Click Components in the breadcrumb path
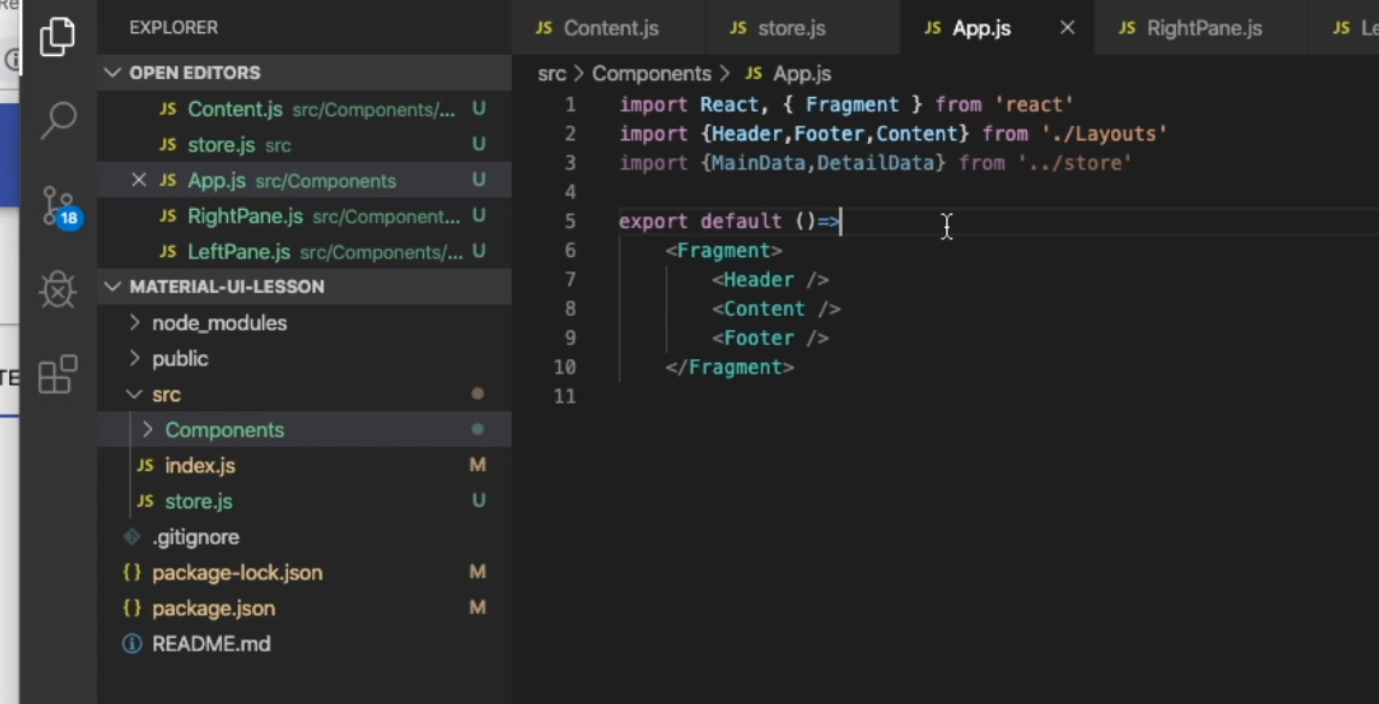 (x=651, y=73)
